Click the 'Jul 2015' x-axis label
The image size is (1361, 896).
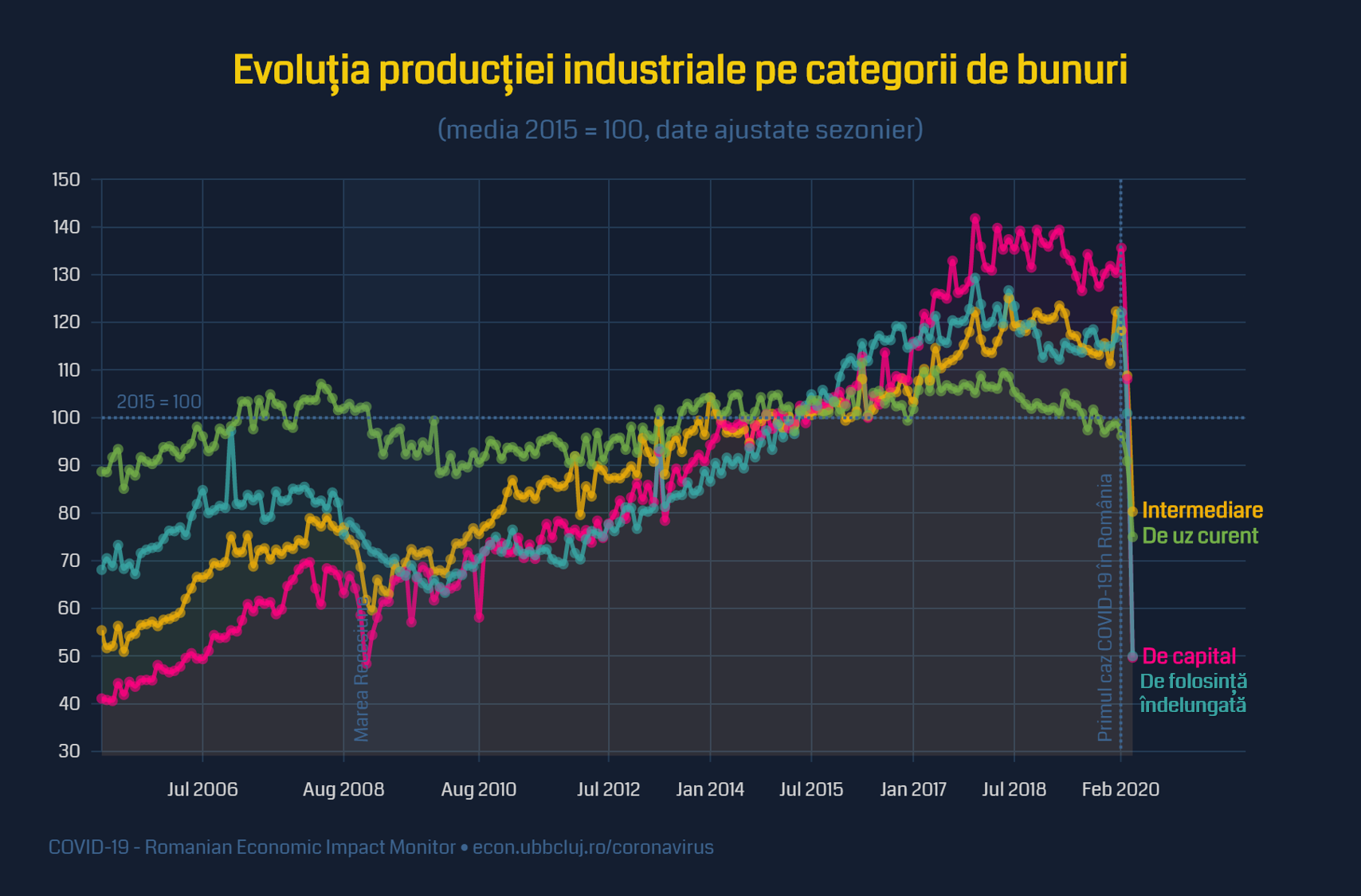[x=811, y=789]
